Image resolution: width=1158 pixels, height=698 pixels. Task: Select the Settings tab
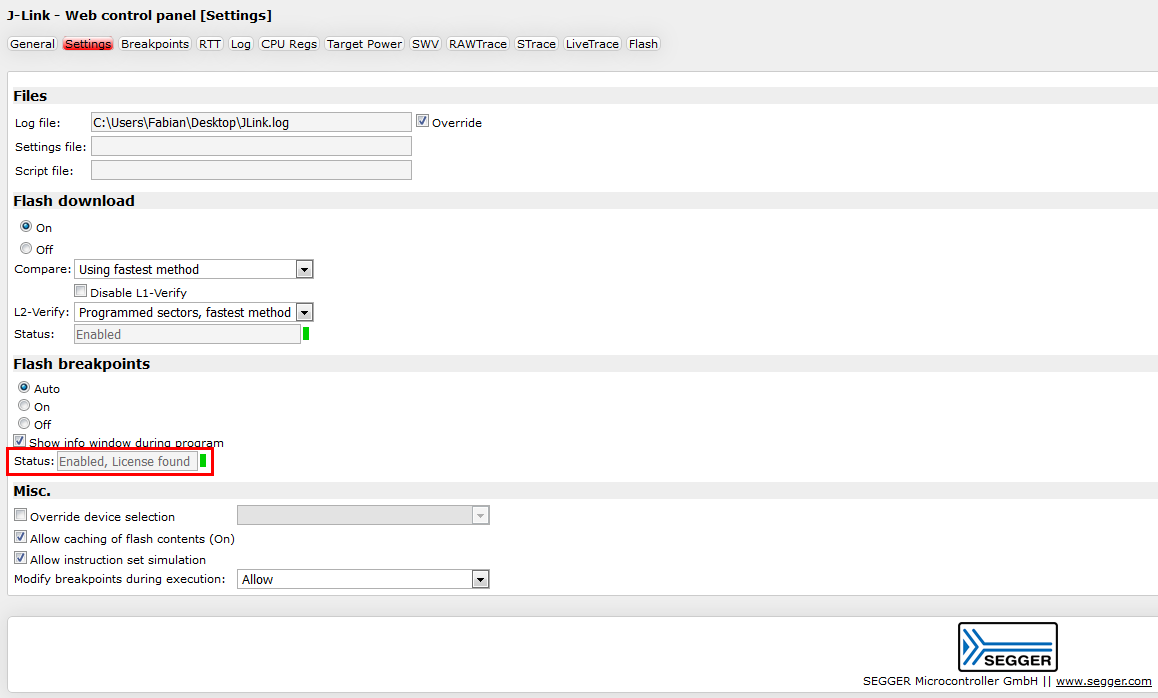click(87, 44)
